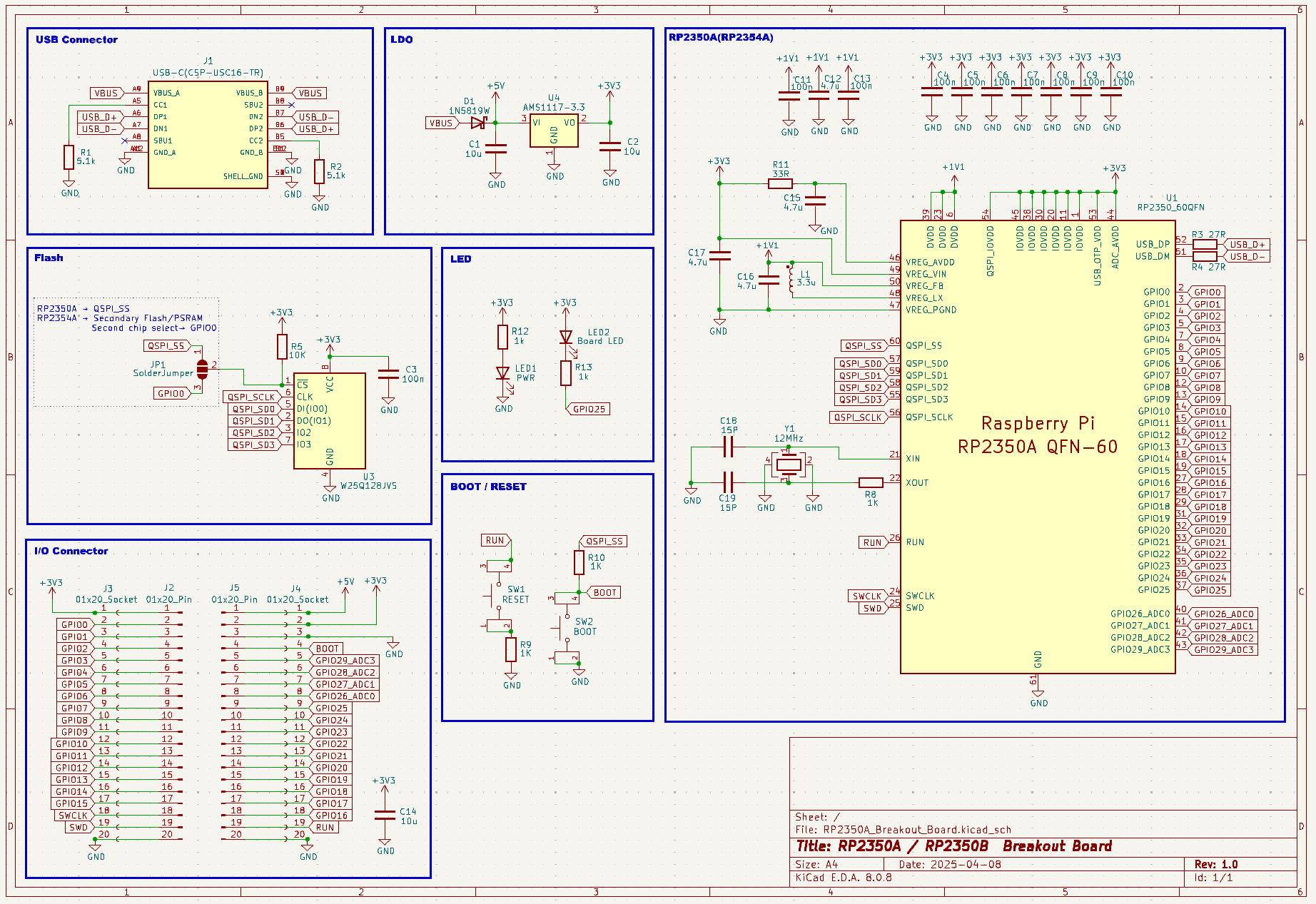Click the GPIO25 net label under R13
This screenshot has height=904, width=1316.
589,409
